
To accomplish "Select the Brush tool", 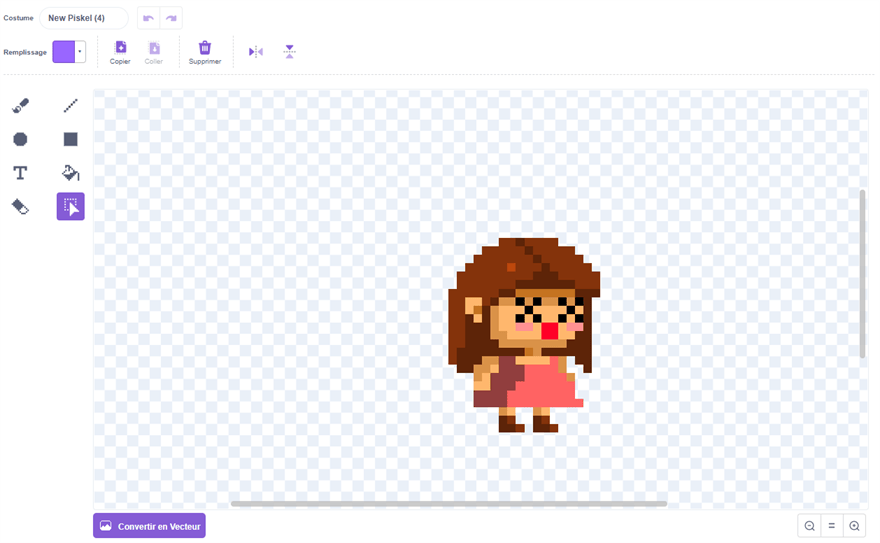I will tap(20, 105).
